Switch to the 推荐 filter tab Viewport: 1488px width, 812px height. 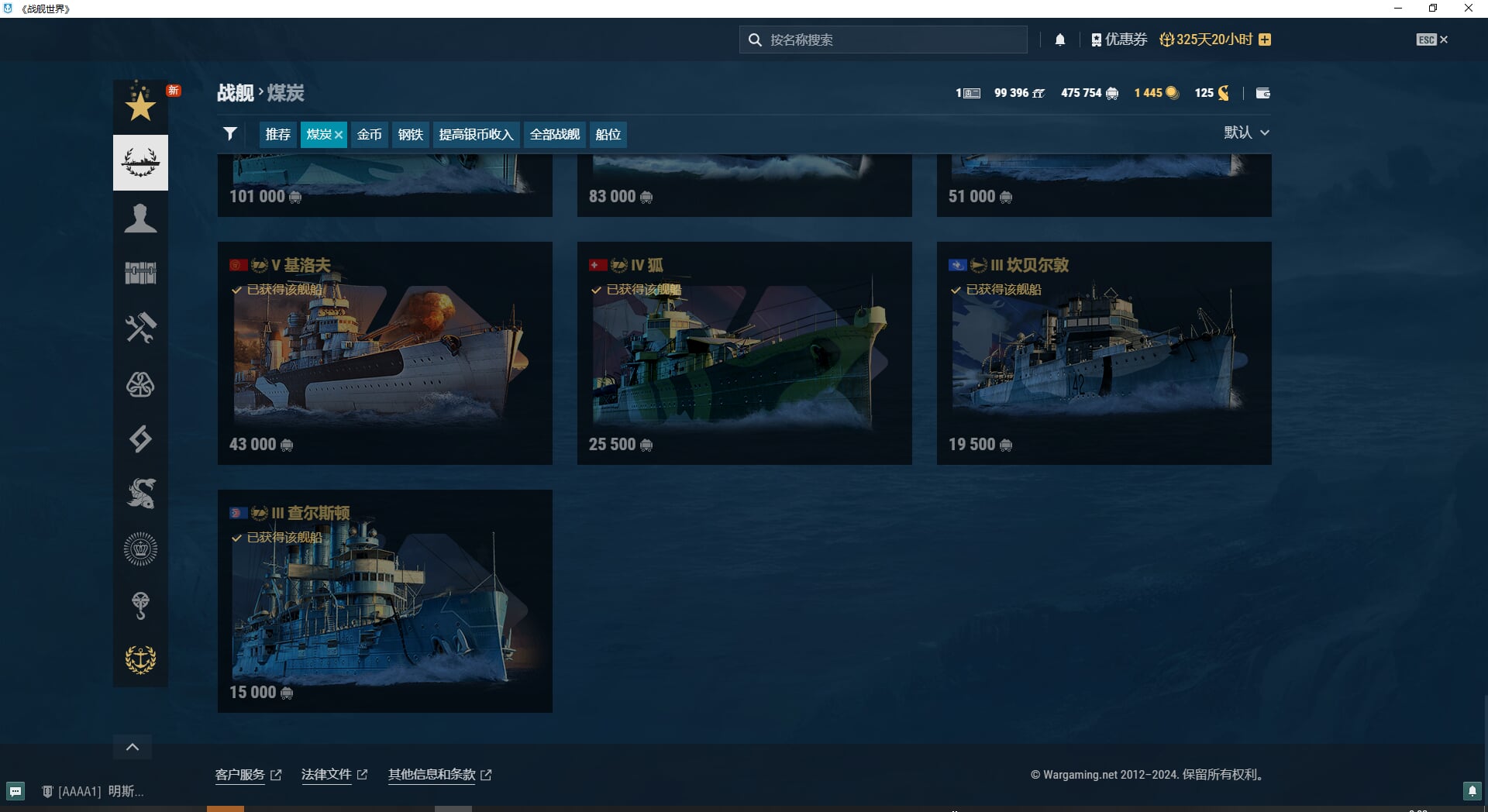tap(277, 135)
